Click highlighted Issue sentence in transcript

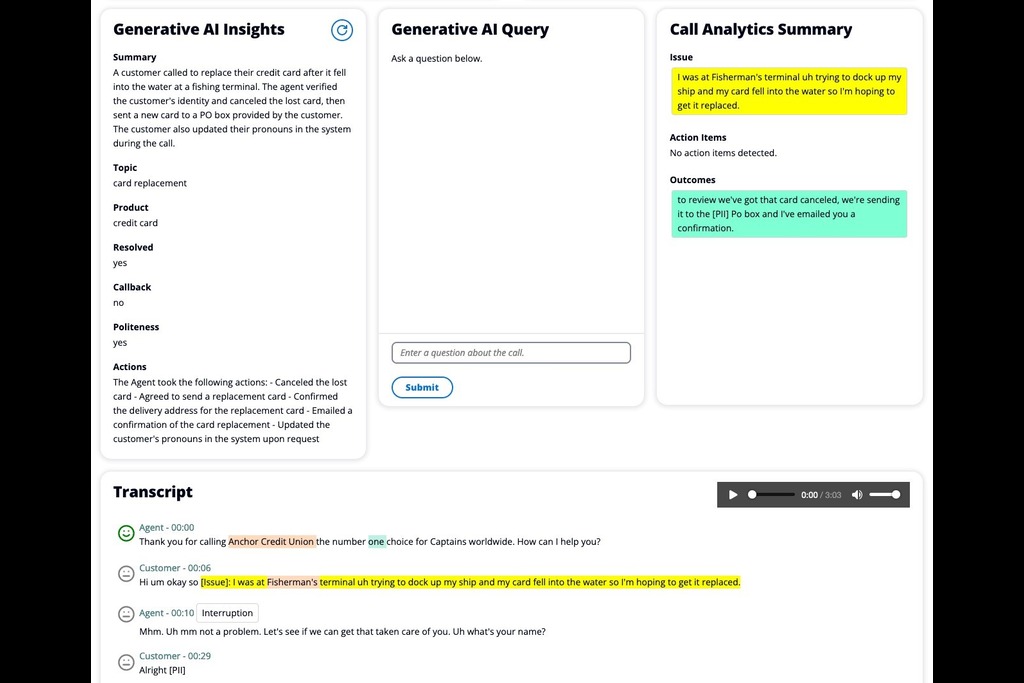point(470,582)
